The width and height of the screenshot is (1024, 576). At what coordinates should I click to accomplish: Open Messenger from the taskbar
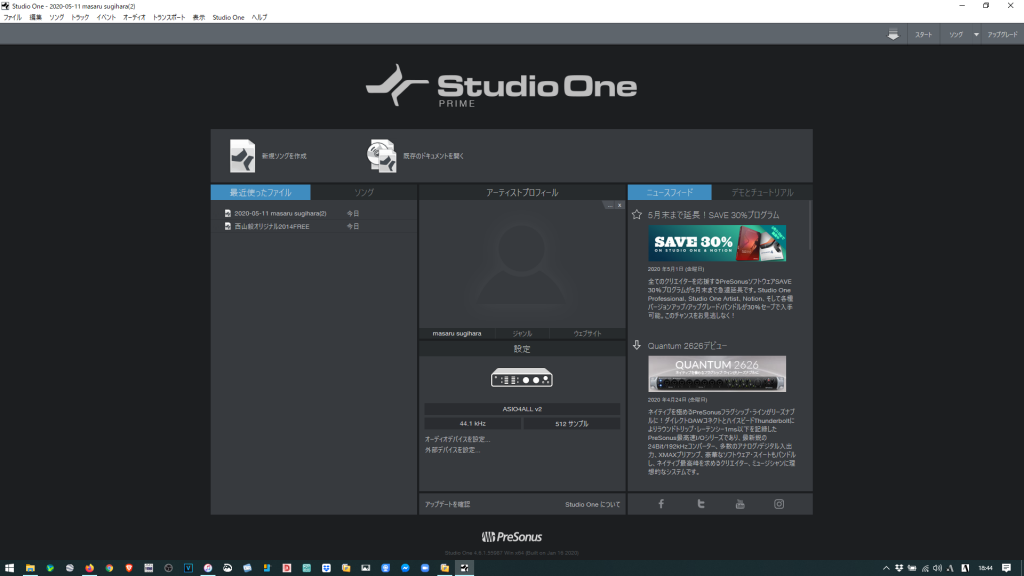click(405, 568)
